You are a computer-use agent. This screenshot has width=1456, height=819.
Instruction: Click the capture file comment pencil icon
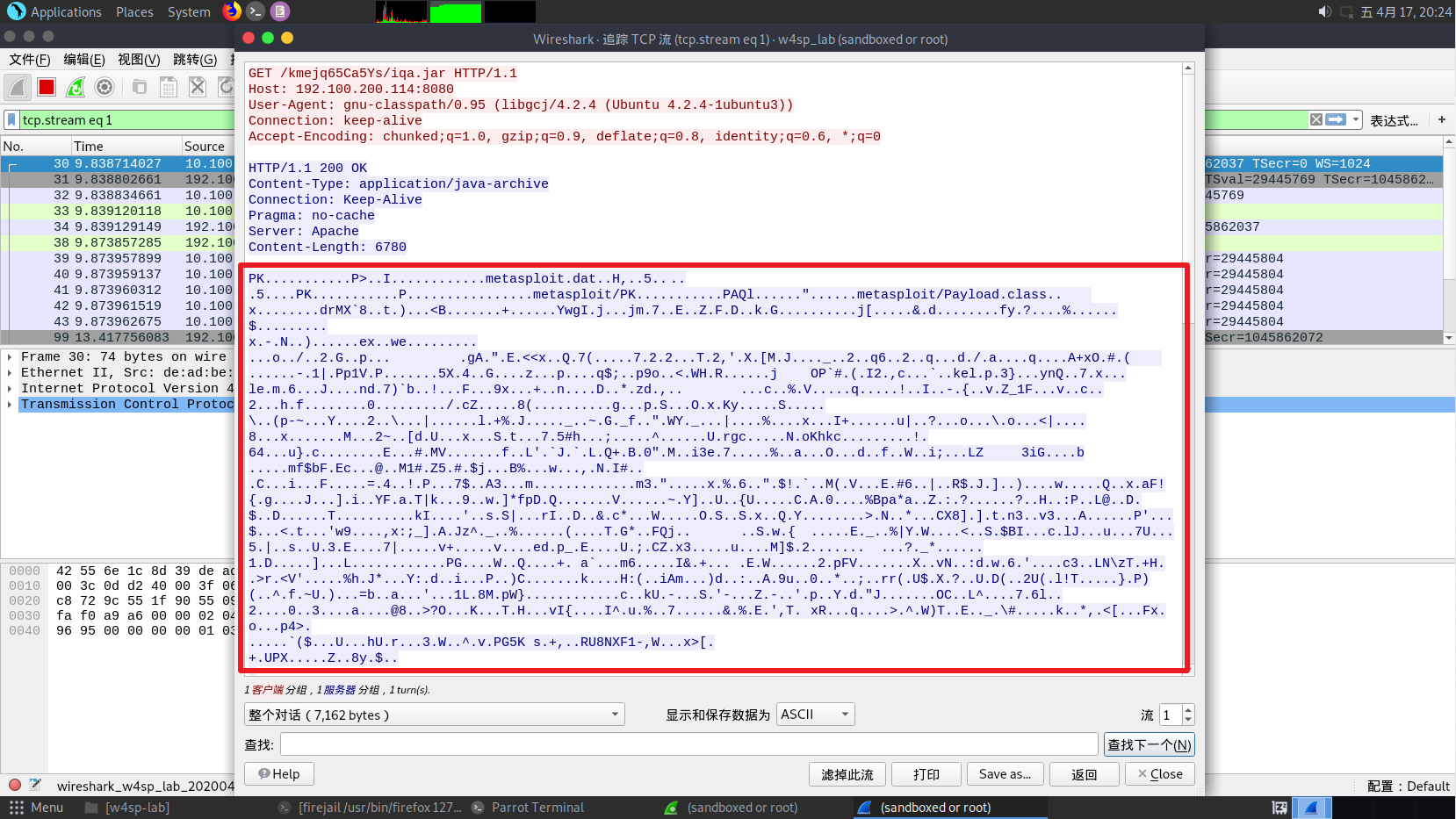coord(35,785)
